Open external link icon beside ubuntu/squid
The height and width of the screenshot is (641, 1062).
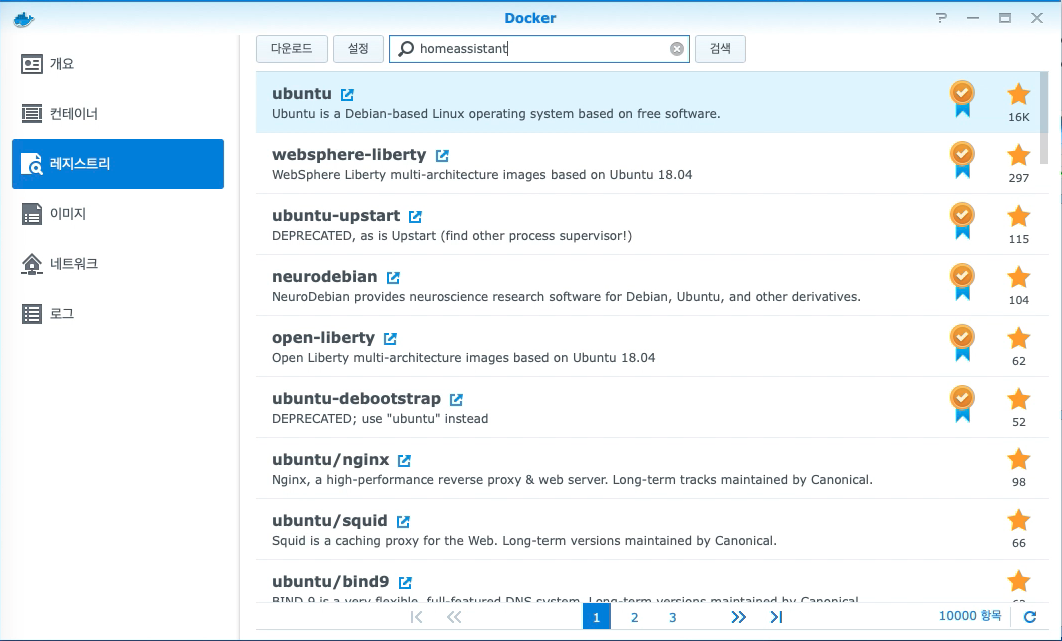coord(403,521)
